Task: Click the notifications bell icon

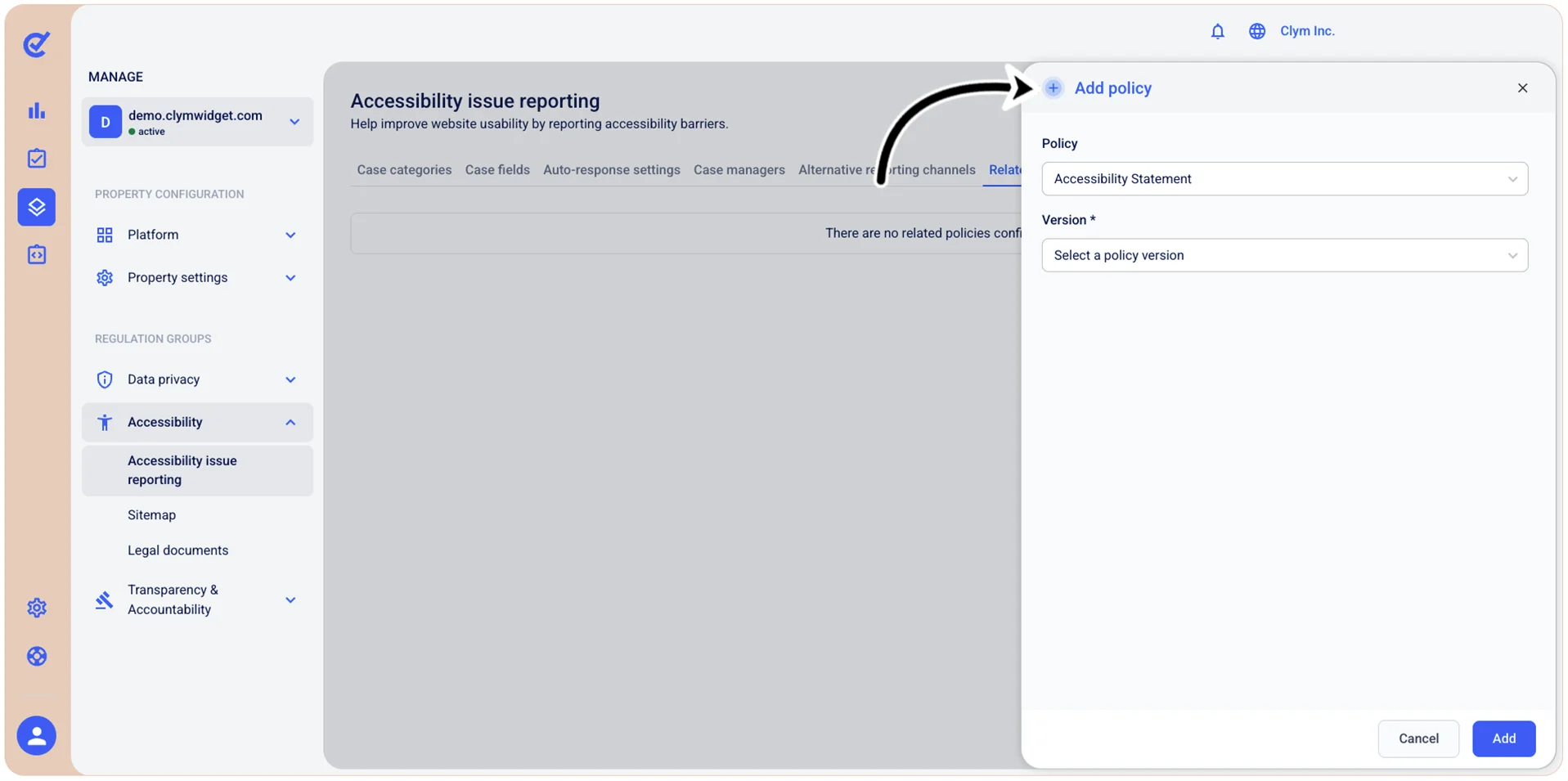Action: 1217,31
